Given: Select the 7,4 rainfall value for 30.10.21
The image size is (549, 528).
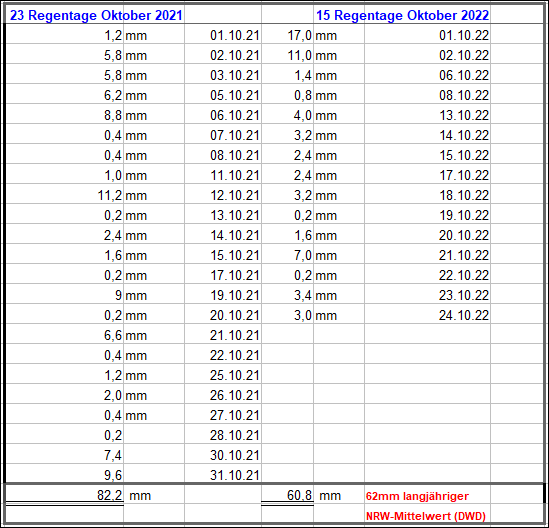Looking at the screenshot, I should [113, 455].
